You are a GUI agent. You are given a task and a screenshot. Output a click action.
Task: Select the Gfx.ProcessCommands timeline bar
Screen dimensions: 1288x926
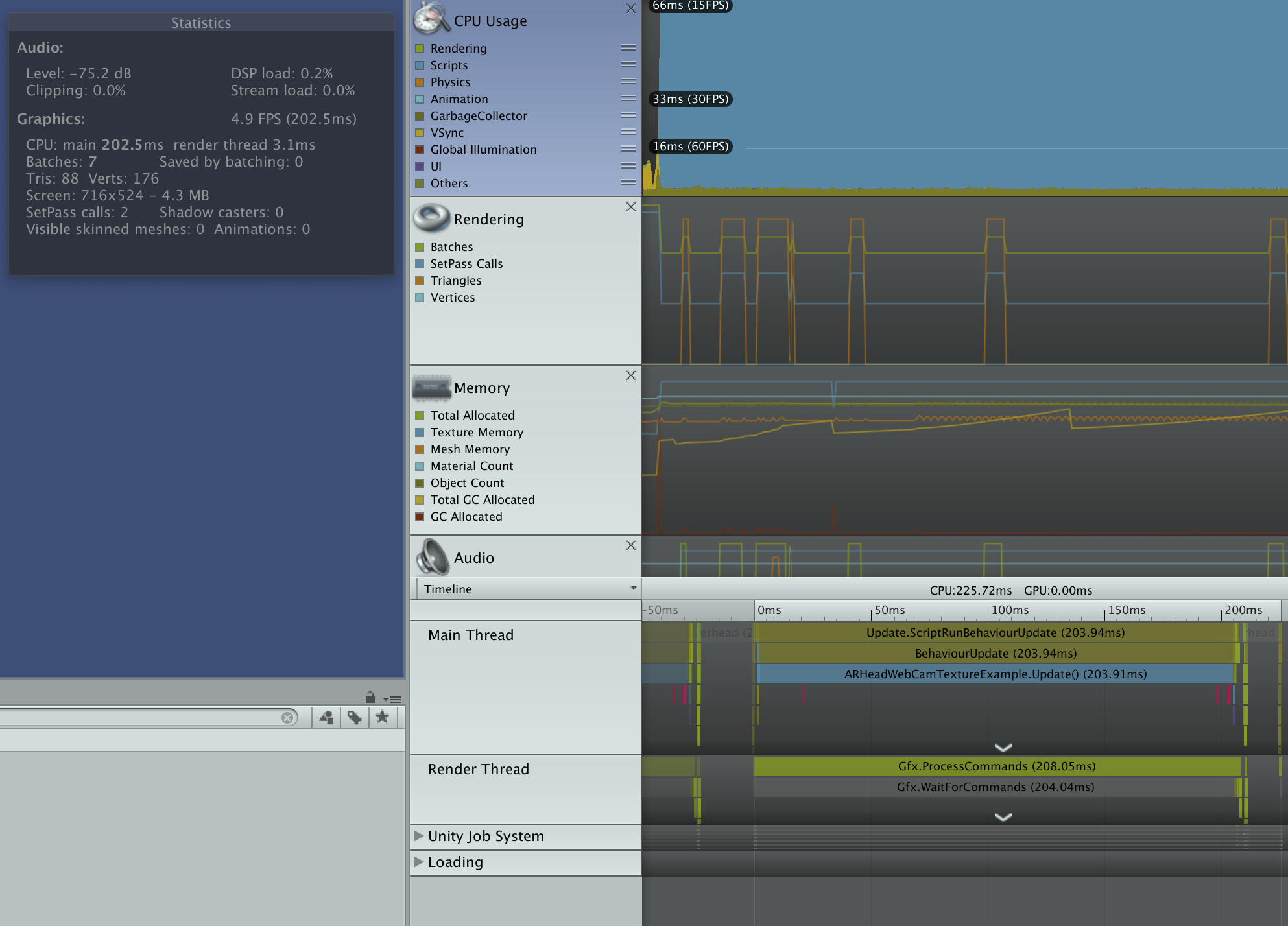pyautogui.click(x=996, y=766)
